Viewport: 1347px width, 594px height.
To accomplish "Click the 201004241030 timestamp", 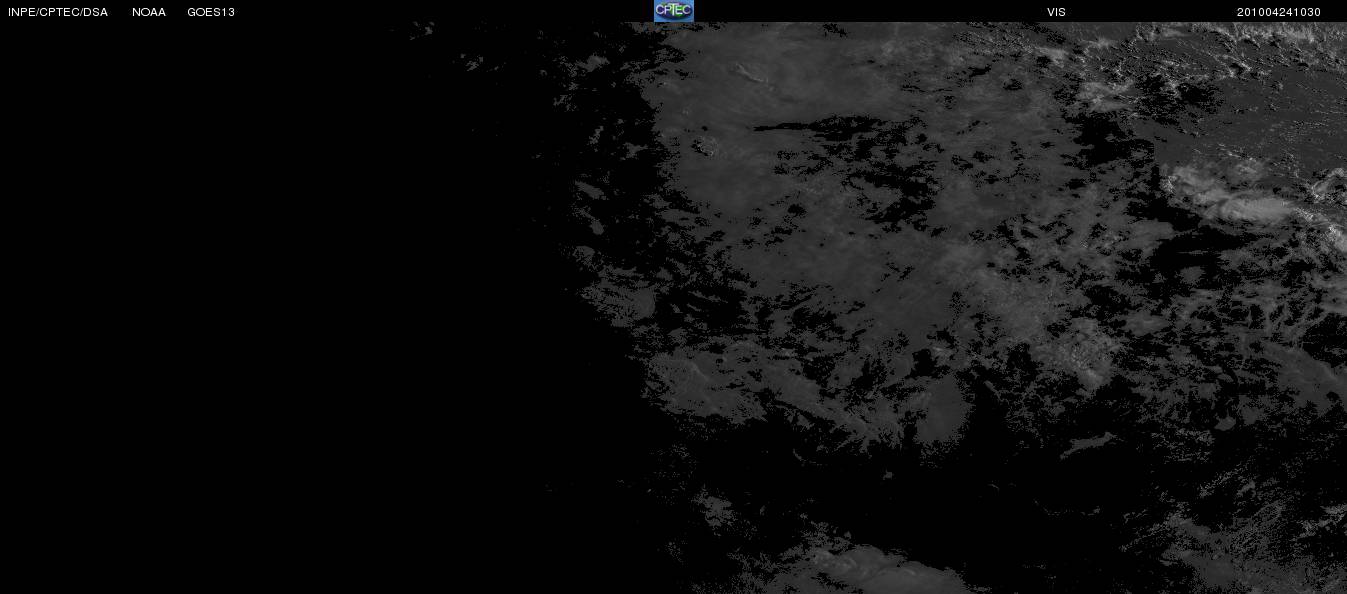I will click(x=1279, y=12).
